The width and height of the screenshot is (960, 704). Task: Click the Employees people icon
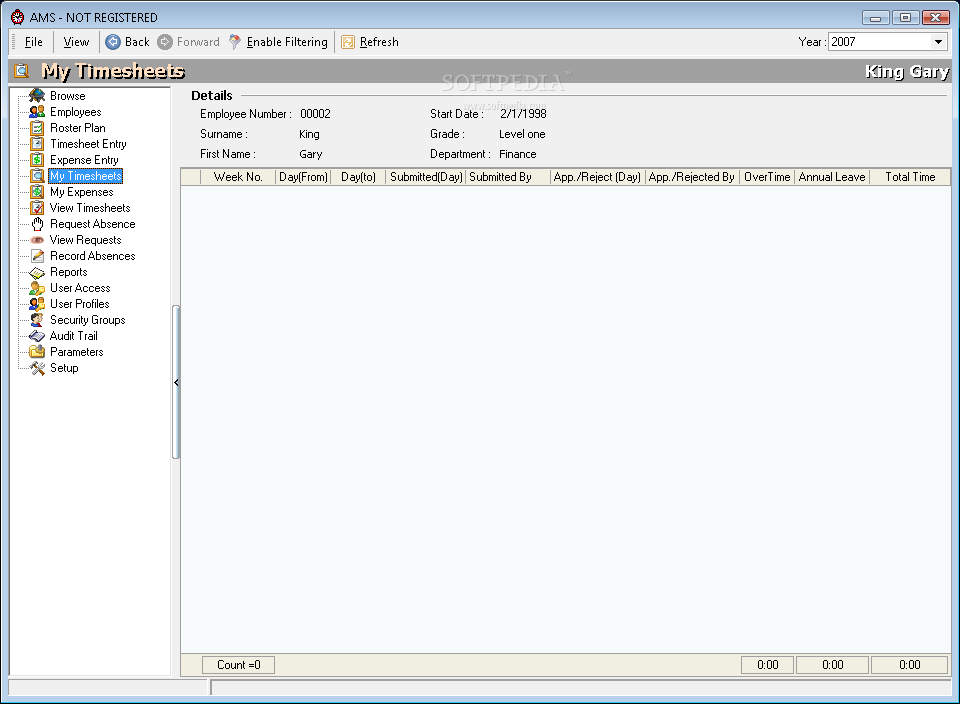[37, 111]
